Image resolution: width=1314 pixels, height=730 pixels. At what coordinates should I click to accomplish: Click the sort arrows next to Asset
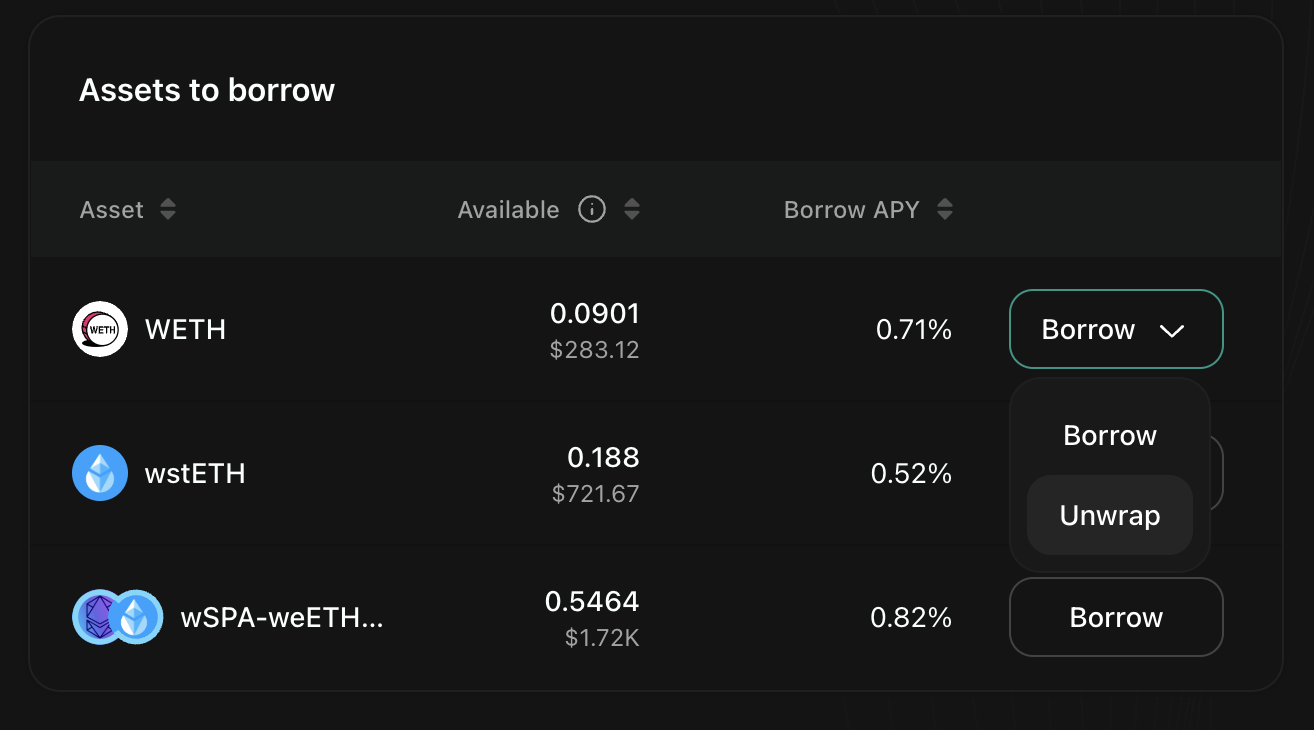[x=168, y=210]
